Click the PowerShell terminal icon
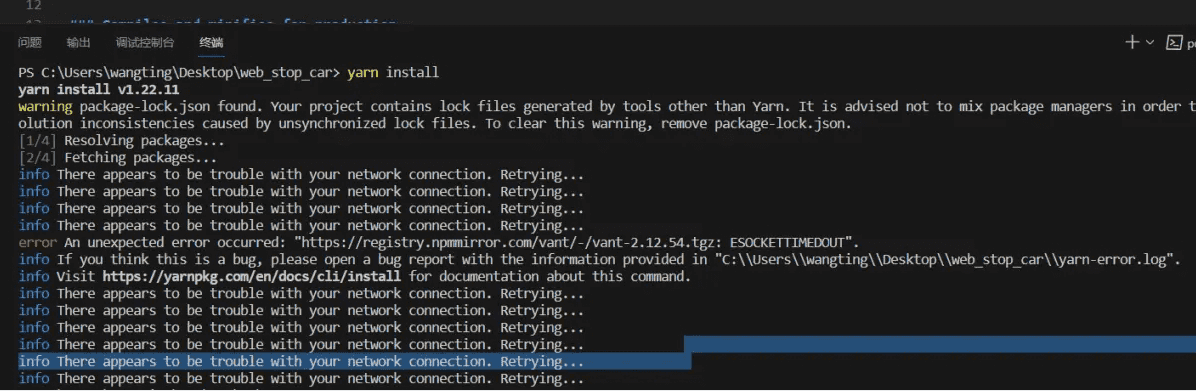The image size is (1196, 391). pos(1174,43)
